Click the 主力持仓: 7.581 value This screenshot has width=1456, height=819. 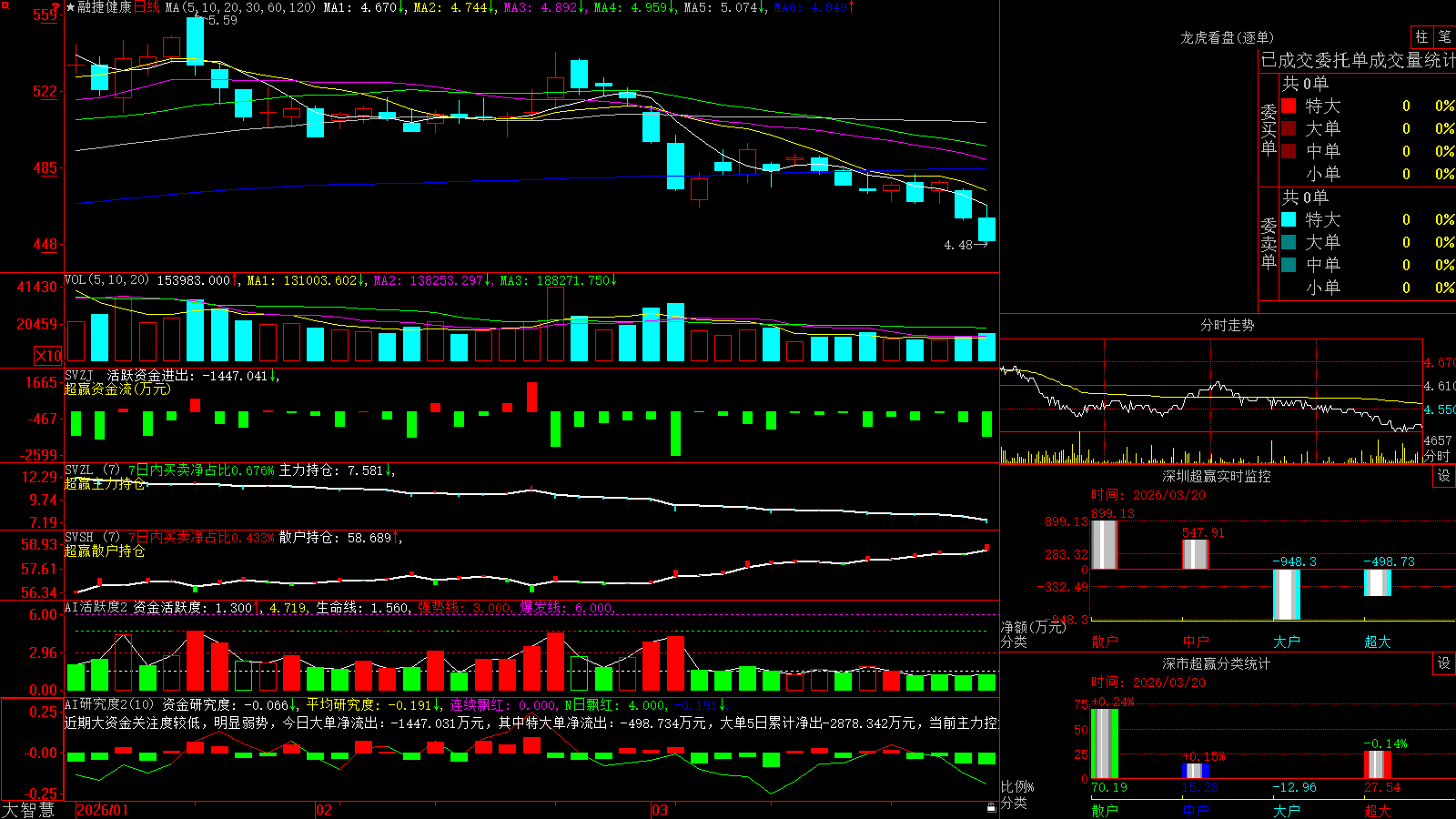tap(331, 470)
